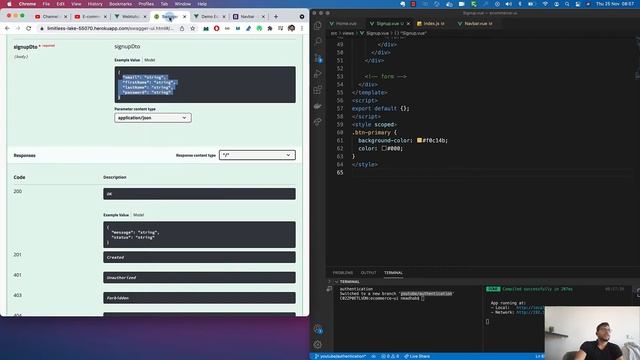Click #f0c14b color swatch on line 61
Screen dimensions: 640x360
[x=419, y=140]
